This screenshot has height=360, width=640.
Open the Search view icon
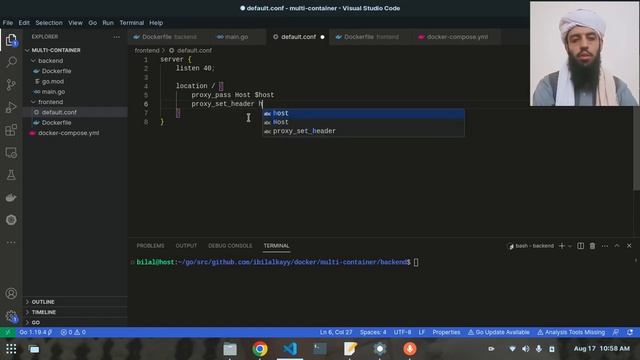[11, 62]
